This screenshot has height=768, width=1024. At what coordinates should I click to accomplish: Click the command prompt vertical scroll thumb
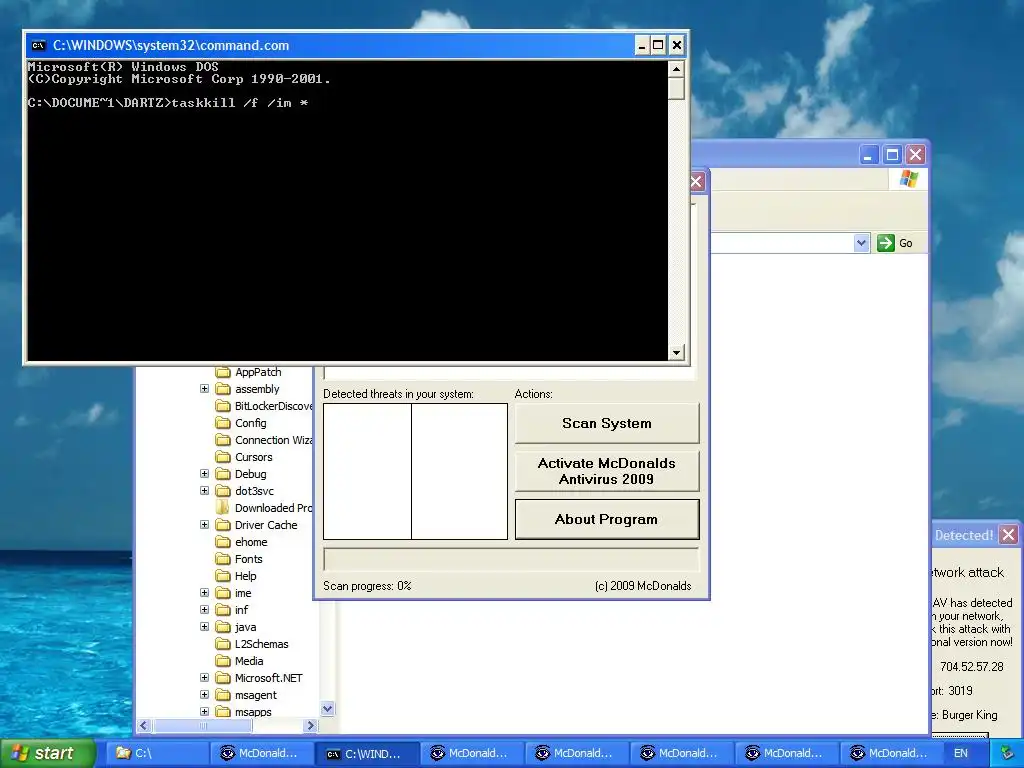676,88
